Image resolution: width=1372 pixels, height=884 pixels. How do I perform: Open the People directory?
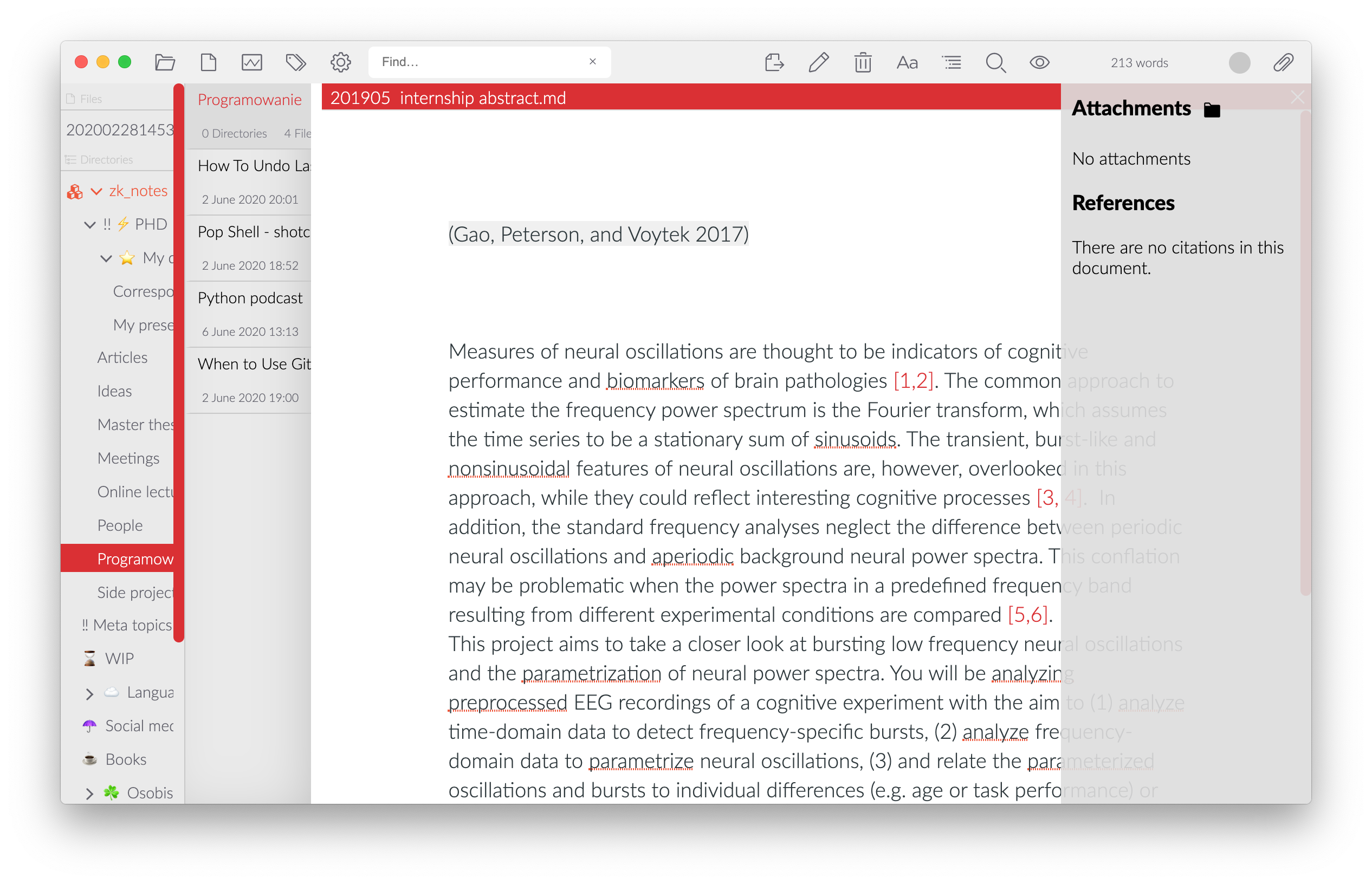point(119,525)
